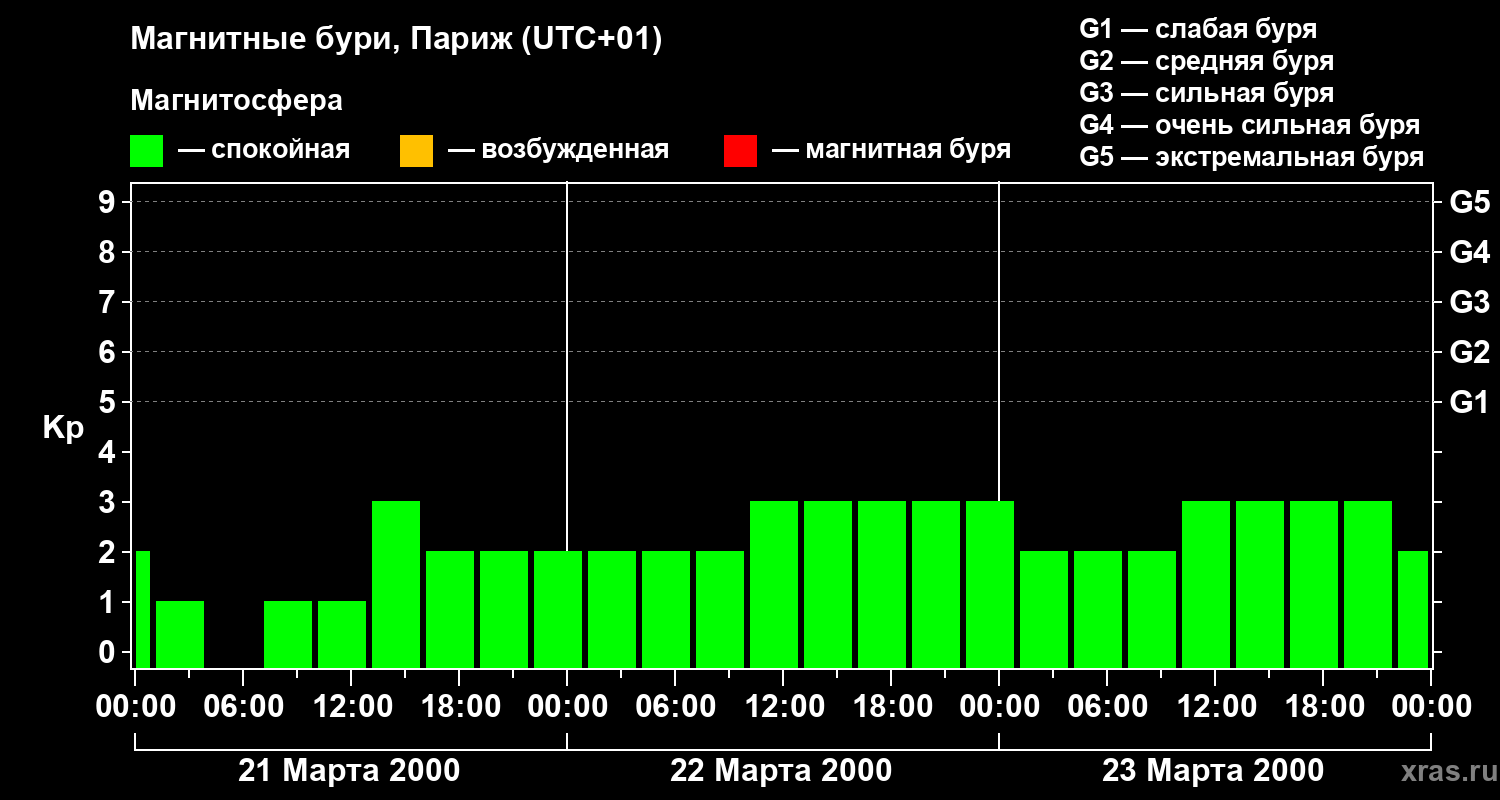Click the only Kp 3 bar on 21 Марта

[x=396, y=584]
